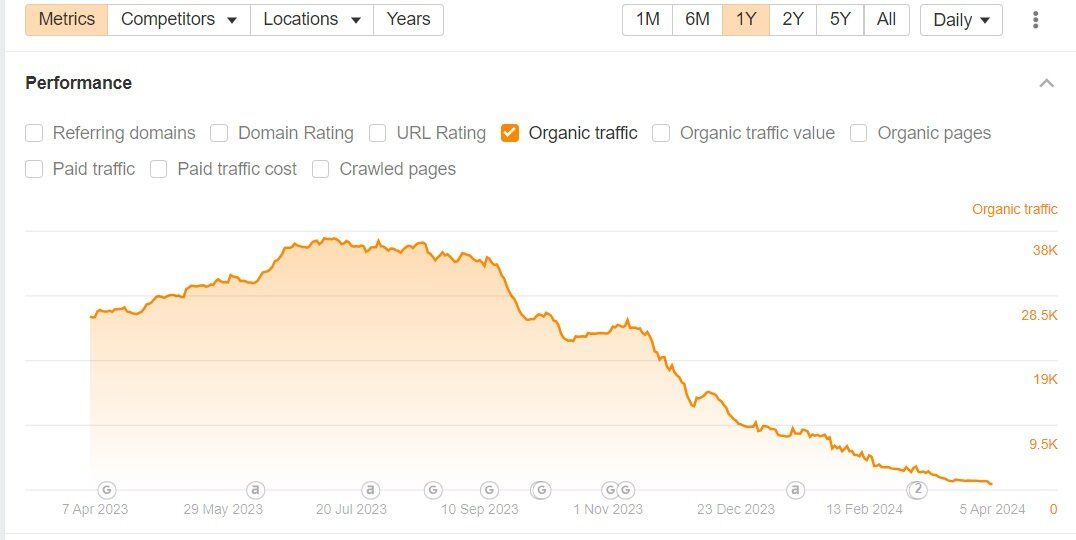Click the 'a' annotation marker near 29 May 2023

[256, 490]
